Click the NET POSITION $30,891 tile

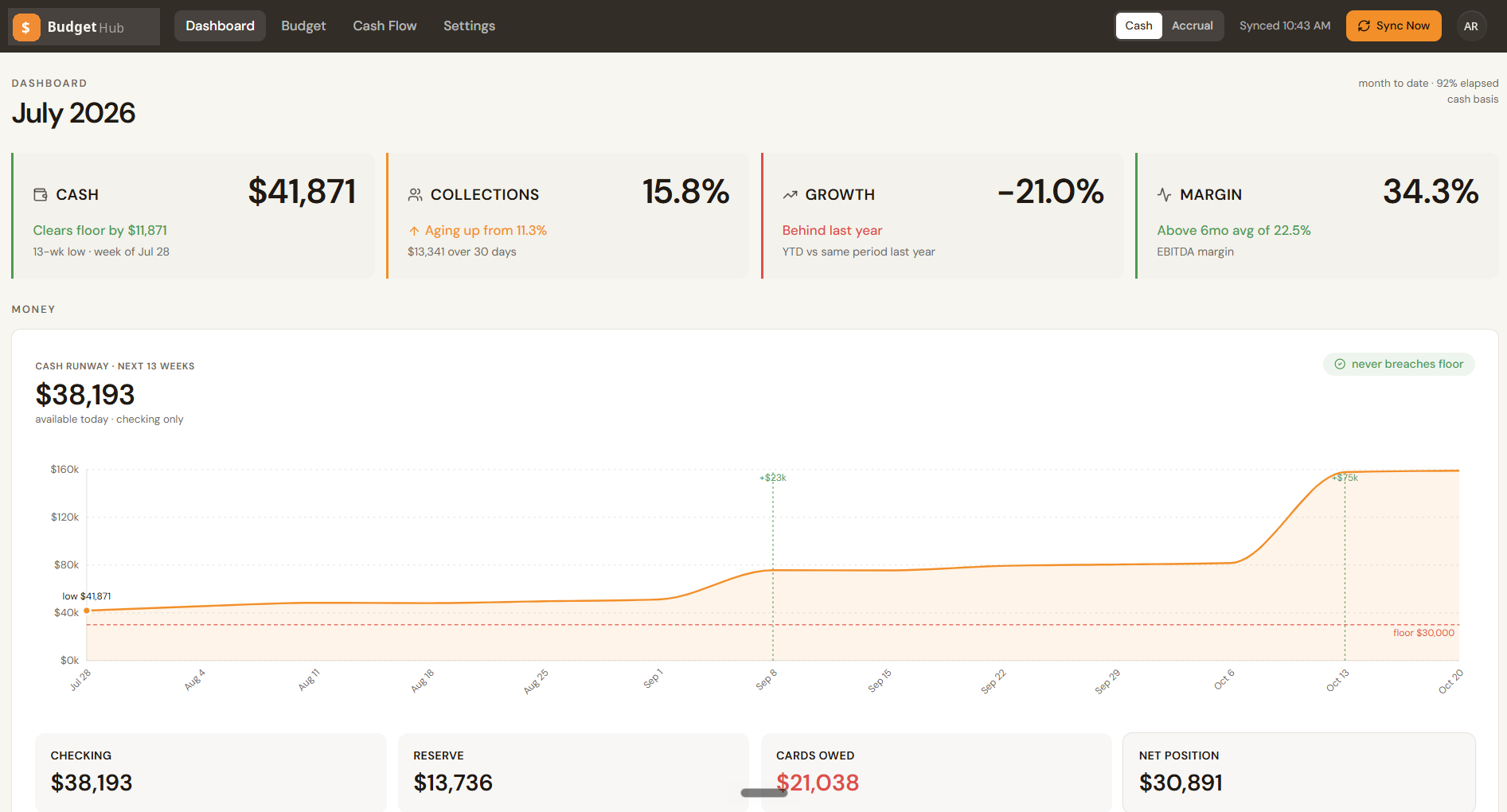[1299, 772]
